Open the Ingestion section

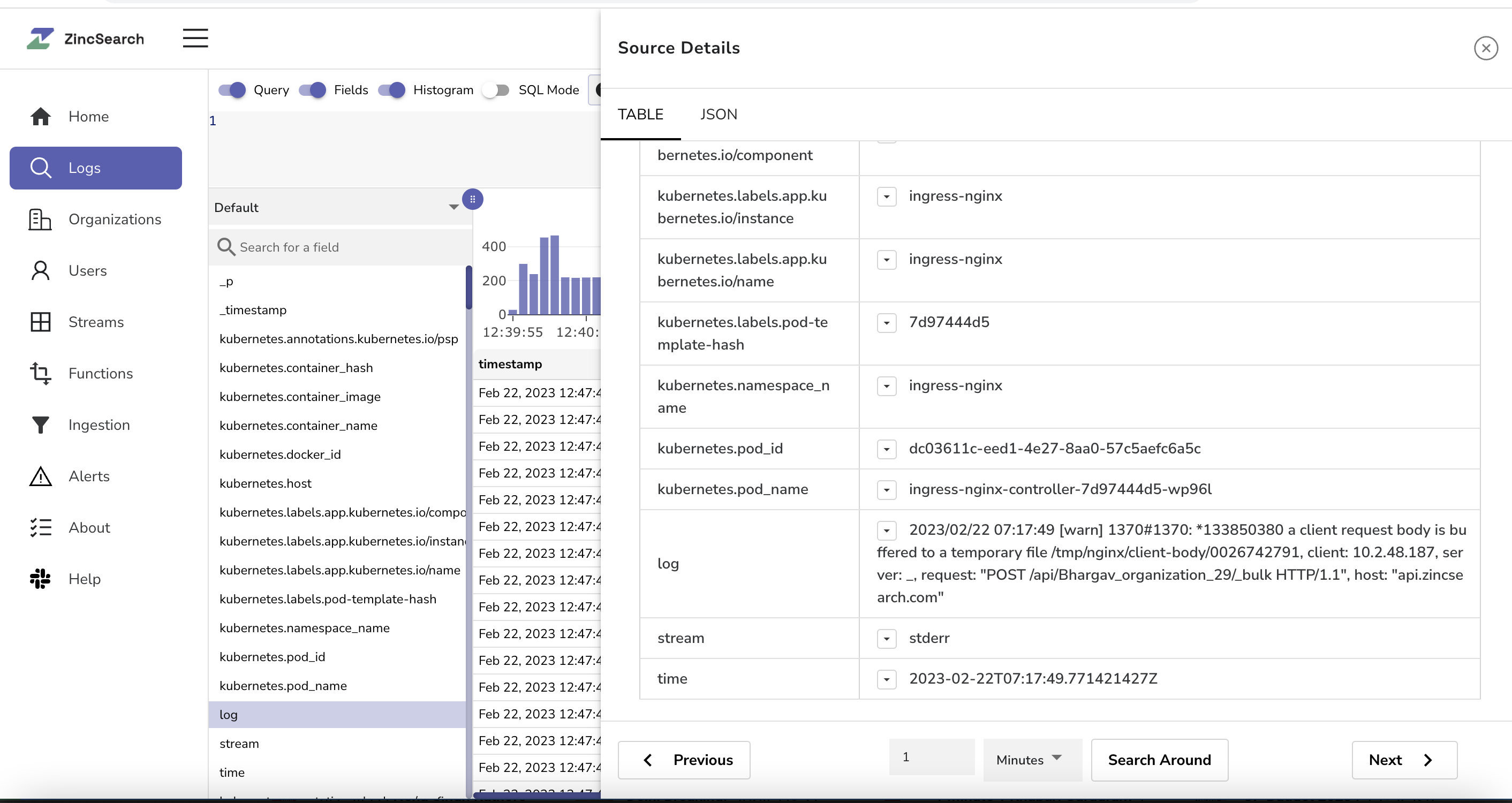[x=99, y=425]
